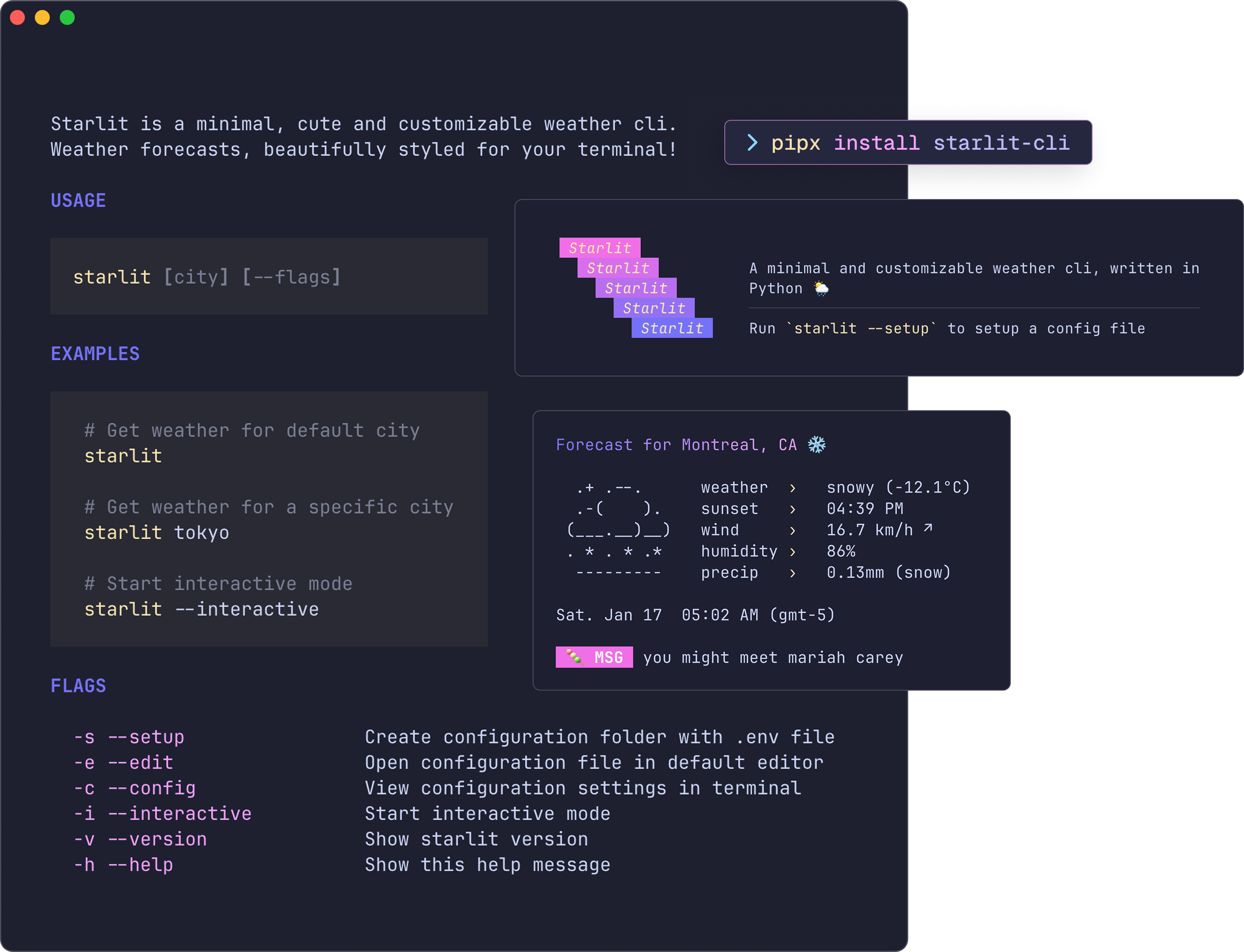The width and height of the screenshot is (1244, 952).
Task: Click the yellow minimize window button
Action: pyautogui.click(x=42, y=18)
